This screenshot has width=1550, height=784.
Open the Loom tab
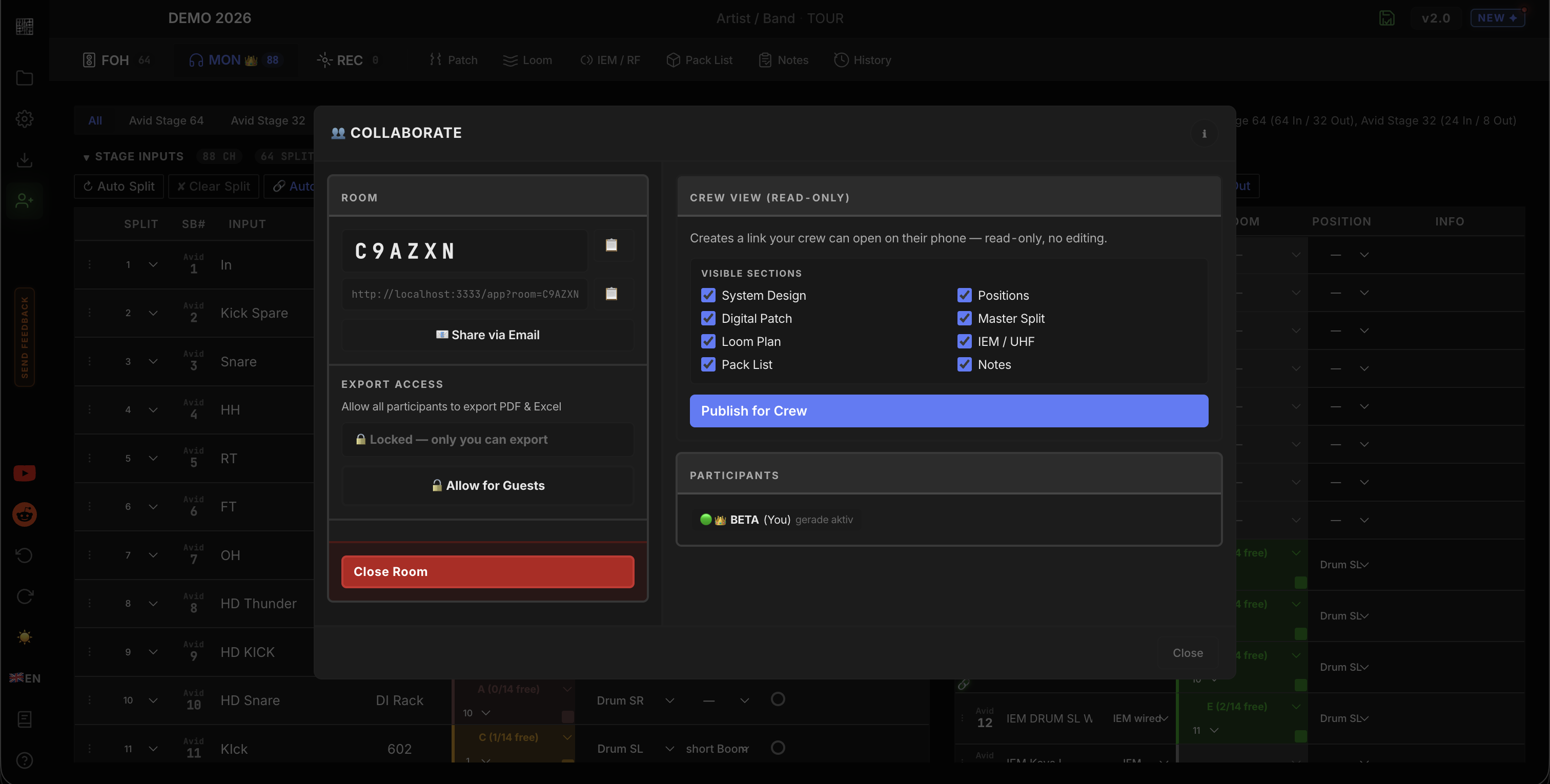click(527, 60)
